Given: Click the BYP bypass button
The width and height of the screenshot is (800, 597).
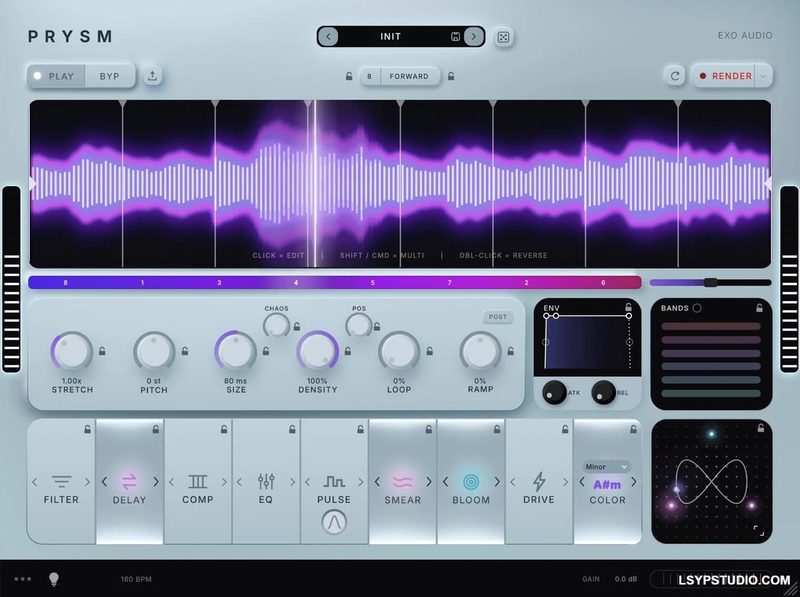Looking at the screenshot, I should (x=110, y=76).
